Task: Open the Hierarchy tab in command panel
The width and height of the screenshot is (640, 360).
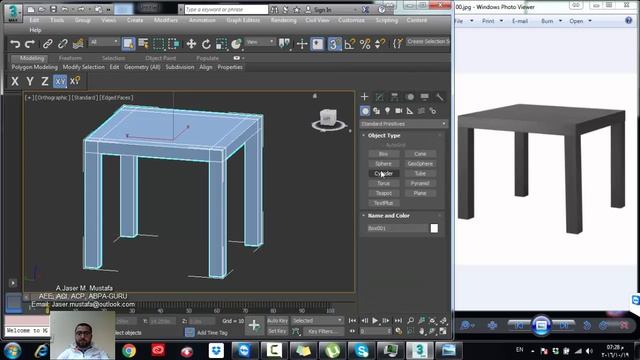Action: point(394,97)
